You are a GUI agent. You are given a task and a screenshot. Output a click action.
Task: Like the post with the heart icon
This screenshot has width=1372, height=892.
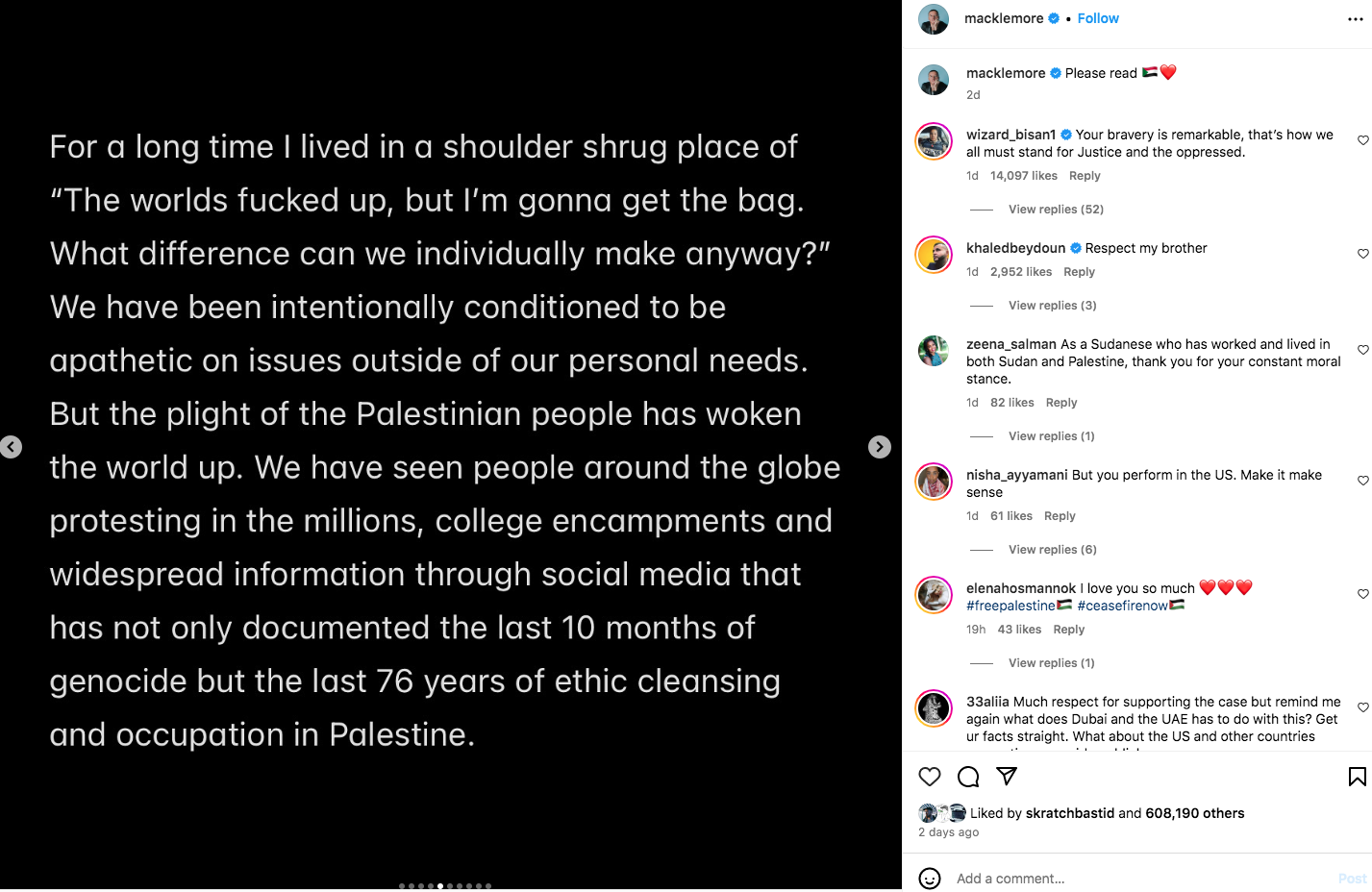point(929,777)
